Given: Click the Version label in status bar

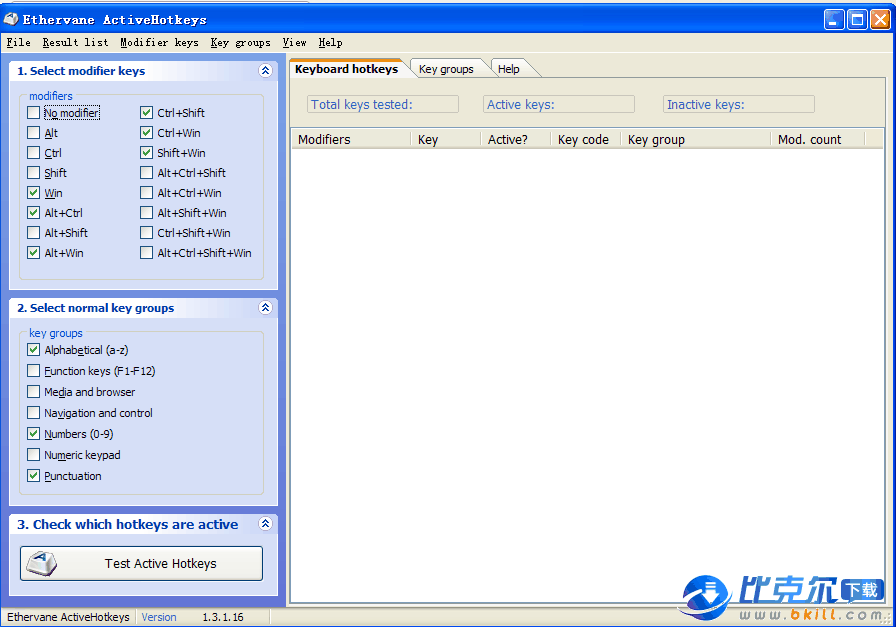Looking at the screenshot, I should (x=159, y=617).
